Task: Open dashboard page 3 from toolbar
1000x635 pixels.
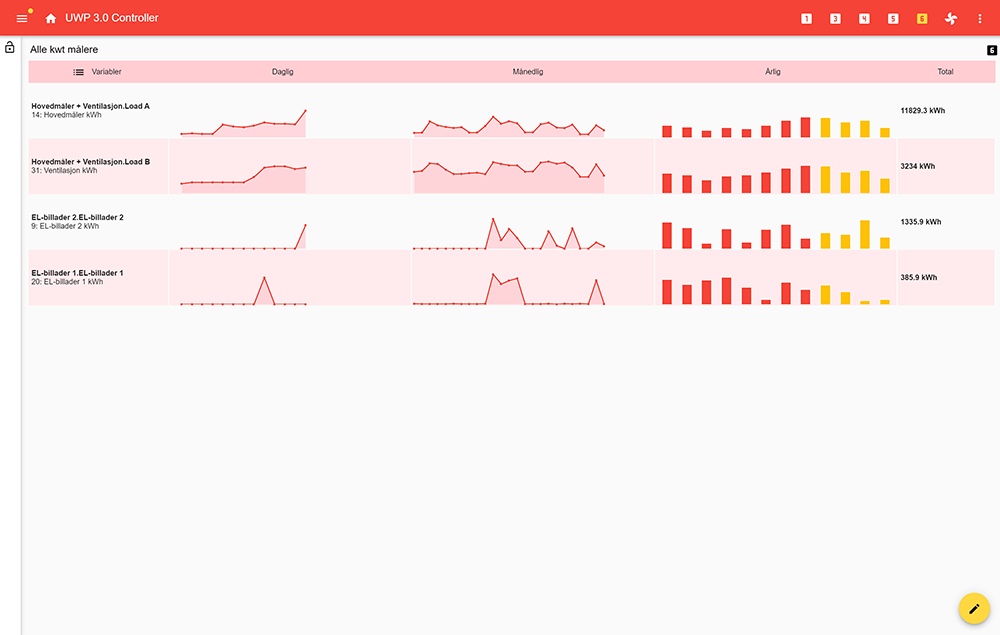Action: 836,18
